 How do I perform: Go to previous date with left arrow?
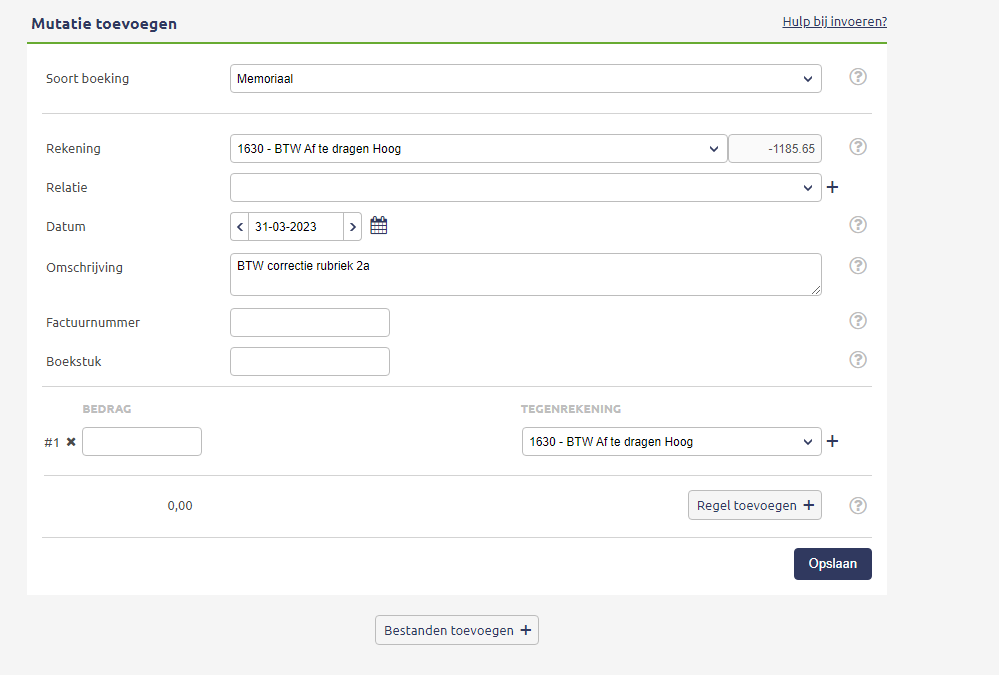pos(240,227)
